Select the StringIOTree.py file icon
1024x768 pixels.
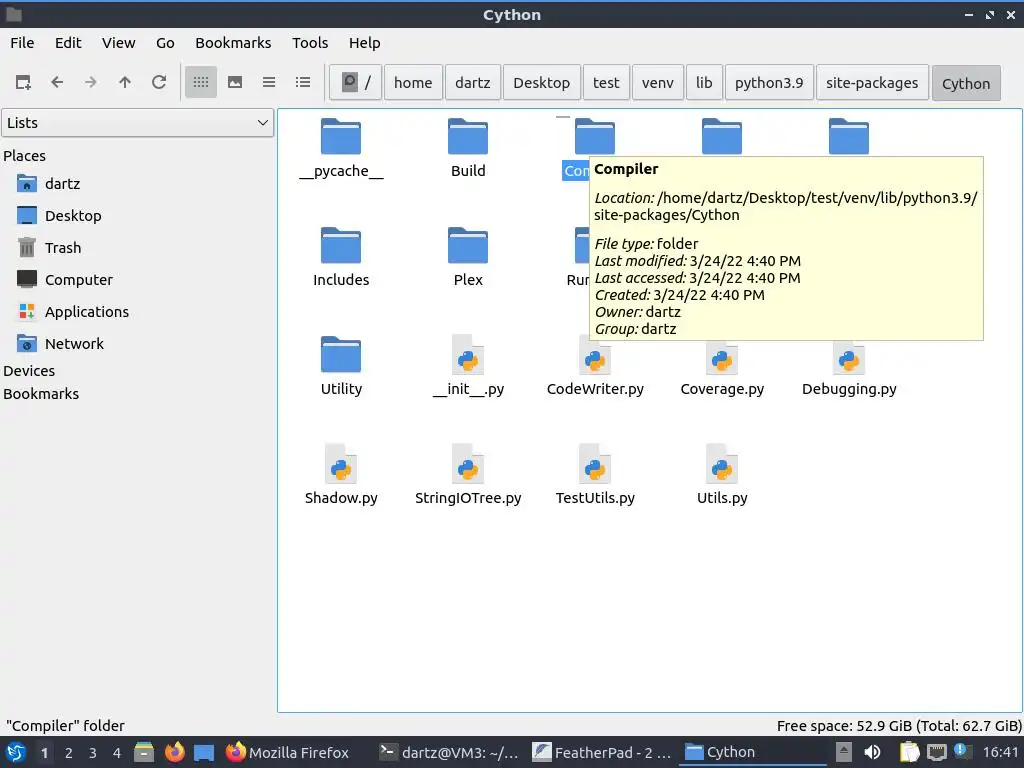pos(468,463)
